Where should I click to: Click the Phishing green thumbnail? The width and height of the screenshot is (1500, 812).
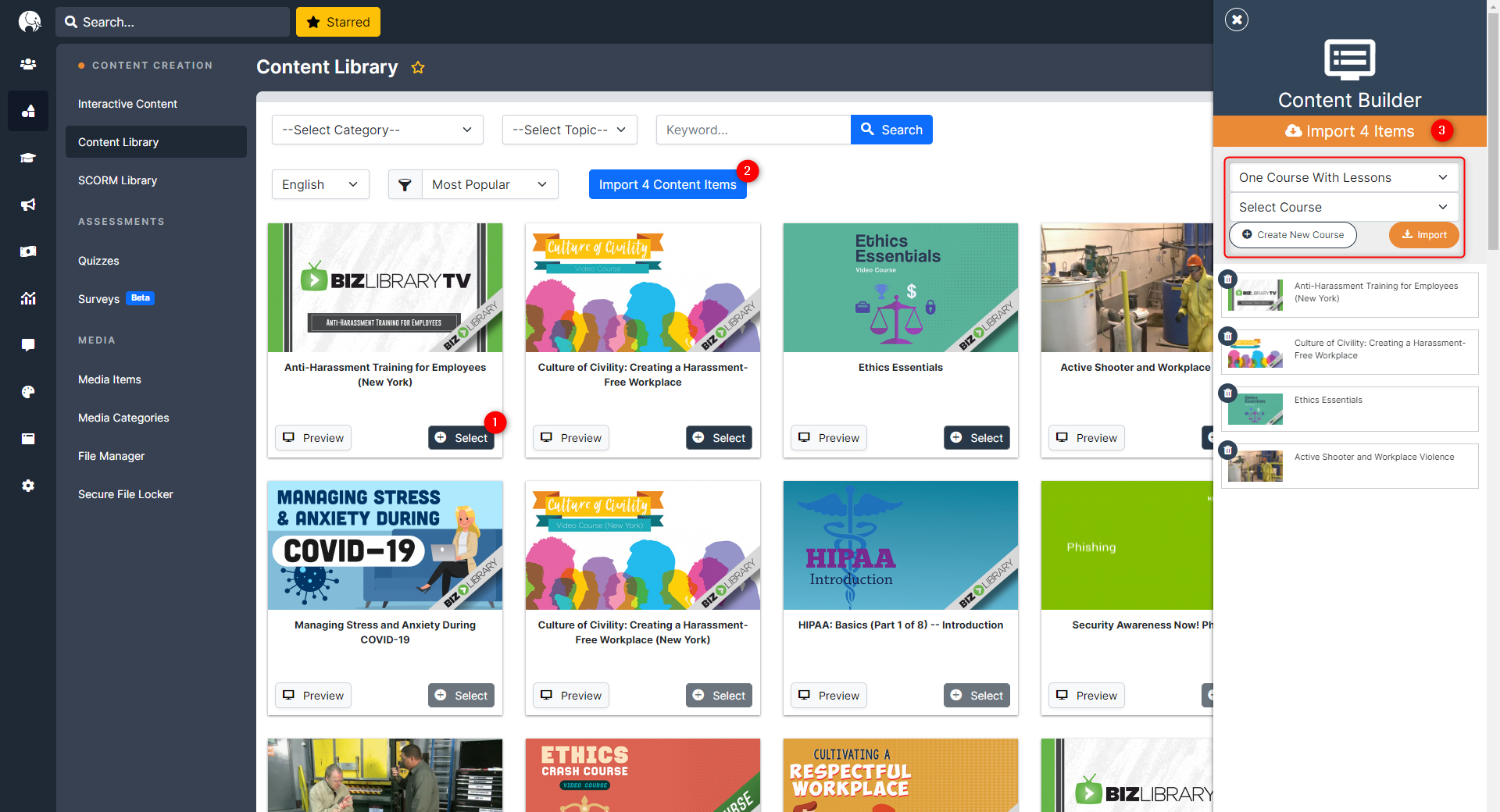pos(1127,545)
